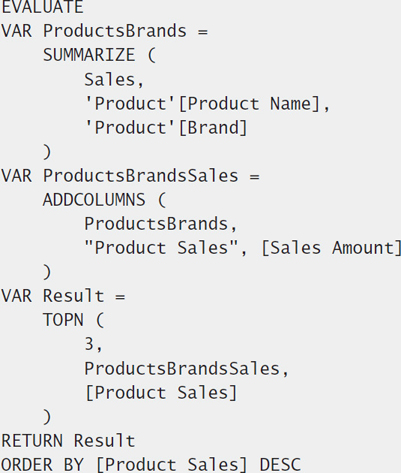Image resolution: width=401 pixels, height=473 pixels.
Task: Click ProductsBrands argument inside ADDCOLUMNS
Action: 156,224
